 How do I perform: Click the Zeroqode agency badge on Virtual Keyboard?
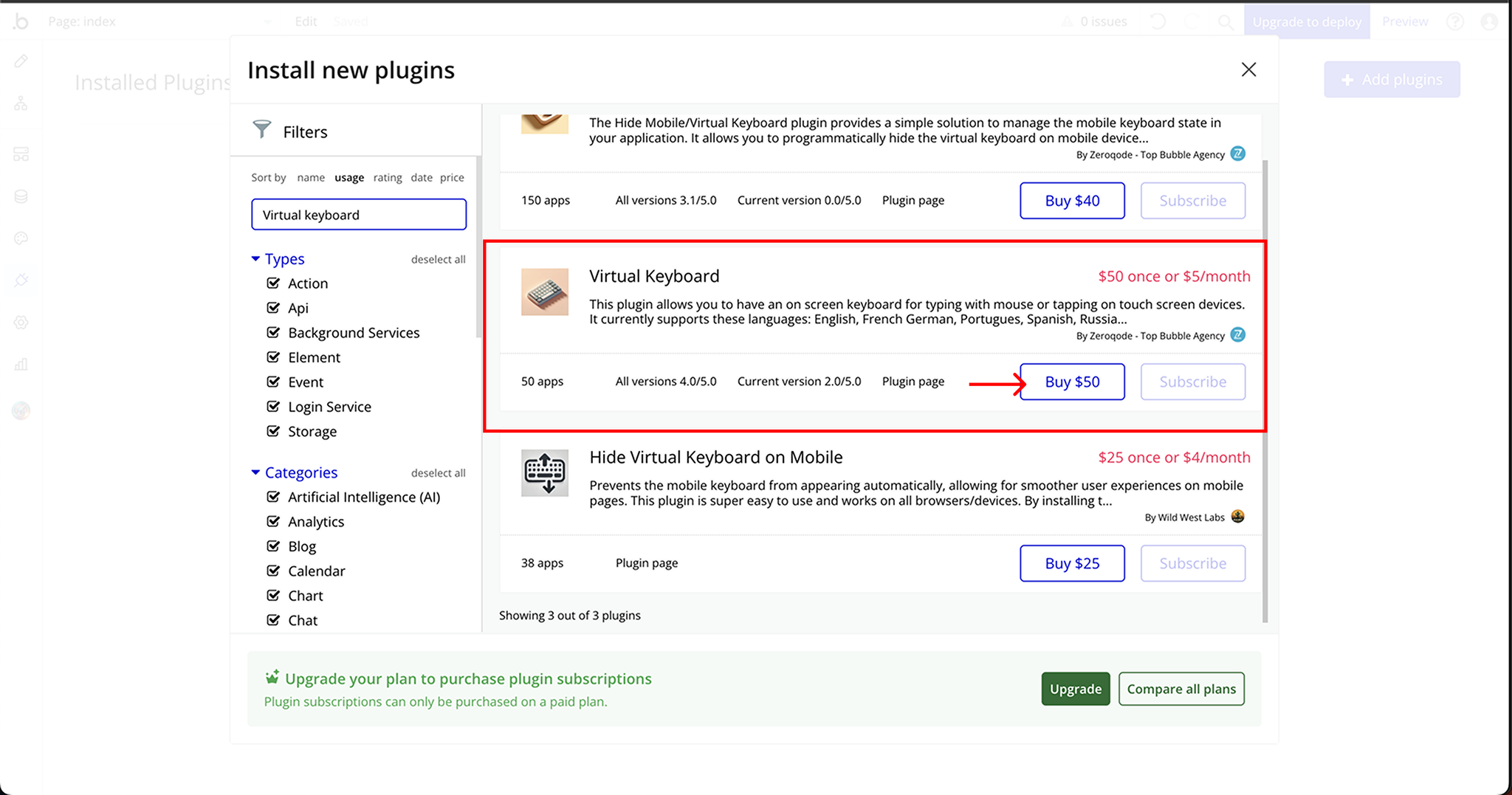1238,335
